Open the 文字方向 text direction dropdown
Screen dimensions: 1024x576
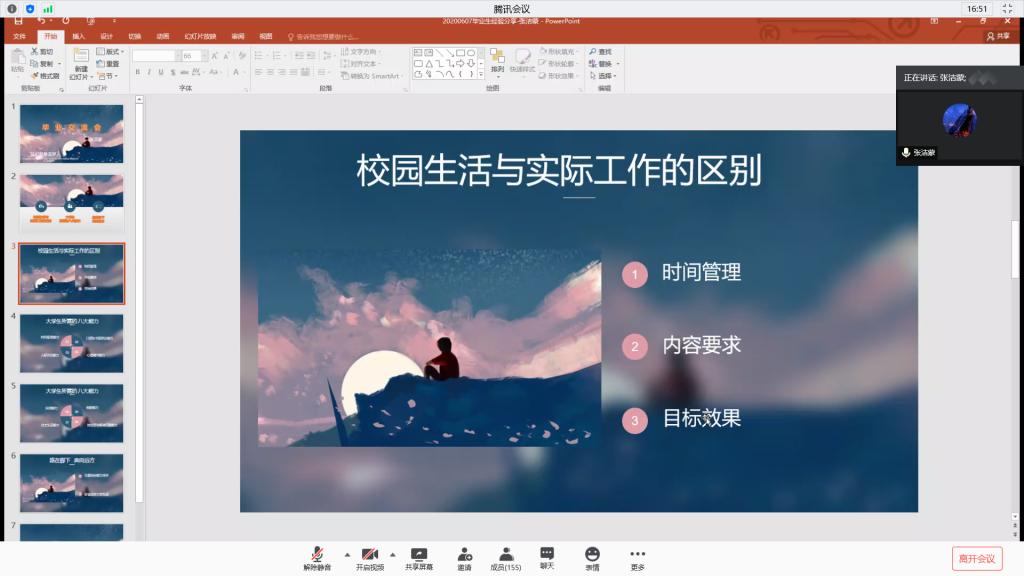point(361,52)
